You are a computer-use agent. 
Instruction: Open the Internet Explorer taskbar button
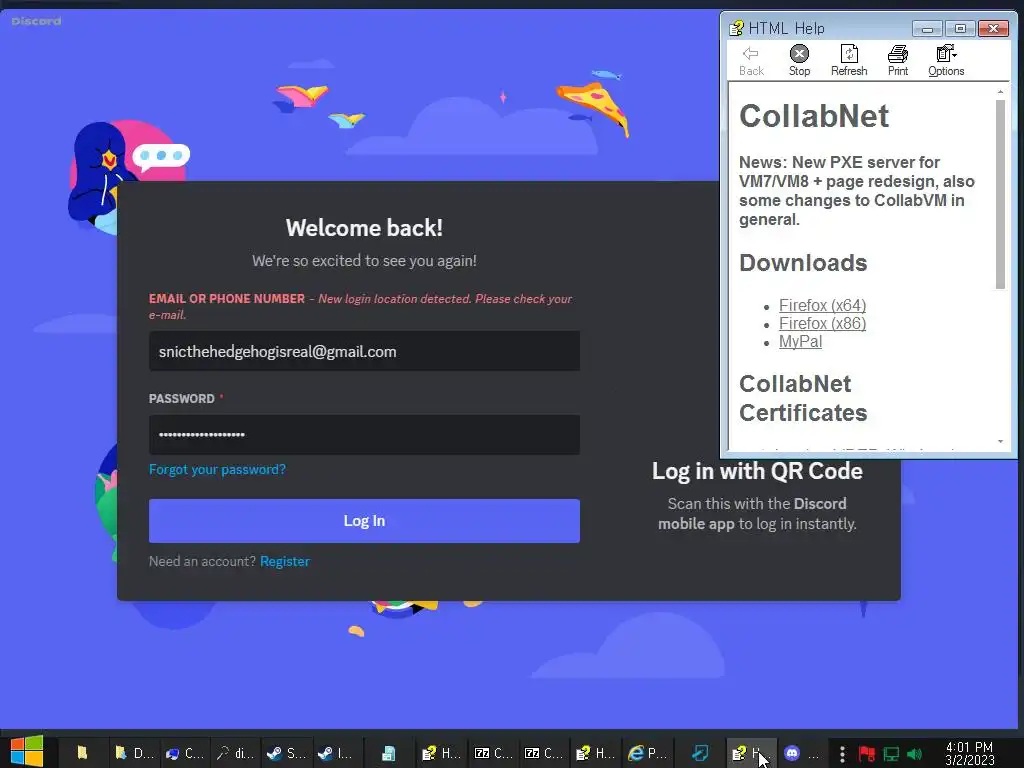647,753
